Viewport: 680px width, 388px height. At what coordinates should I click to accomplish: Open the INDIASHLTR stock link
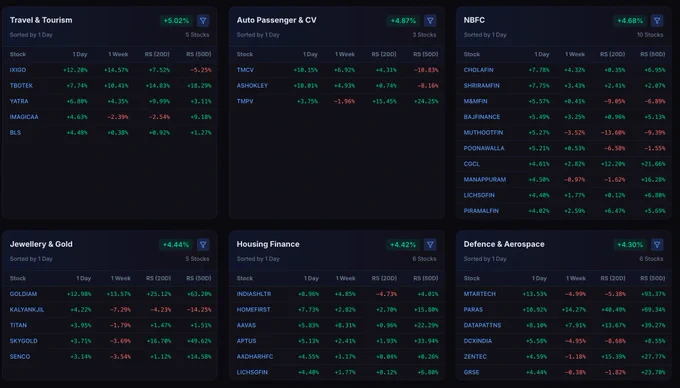(x=254, y=294)
